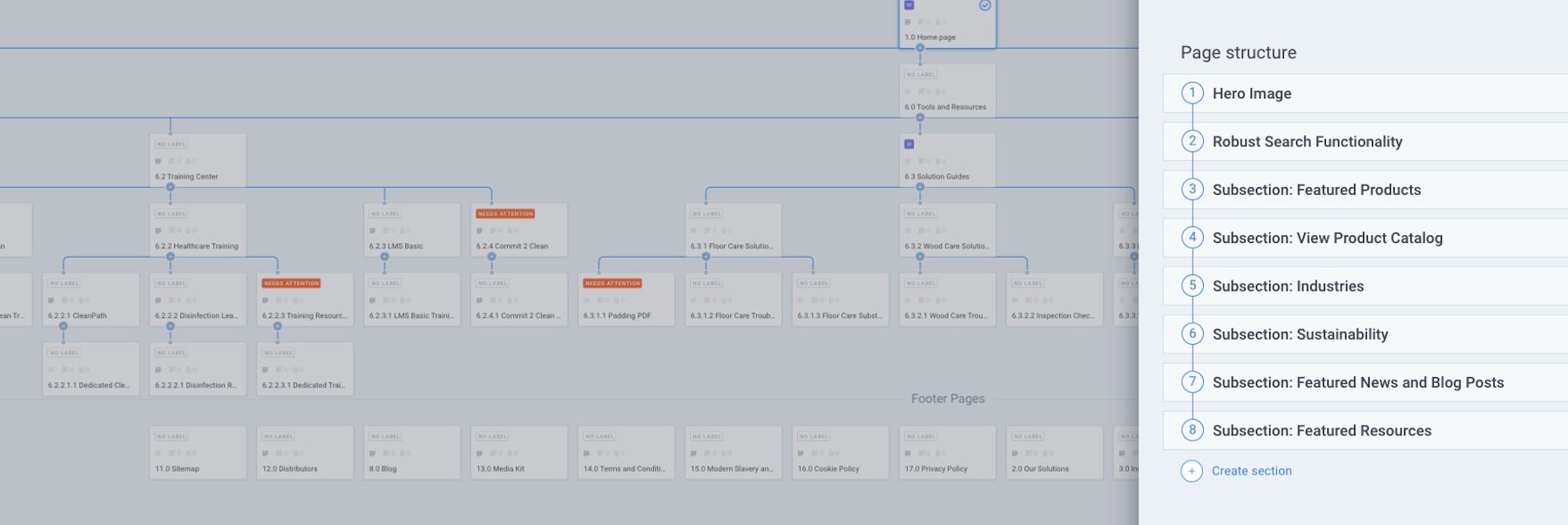Click the Create section link

coord(1252,471)
